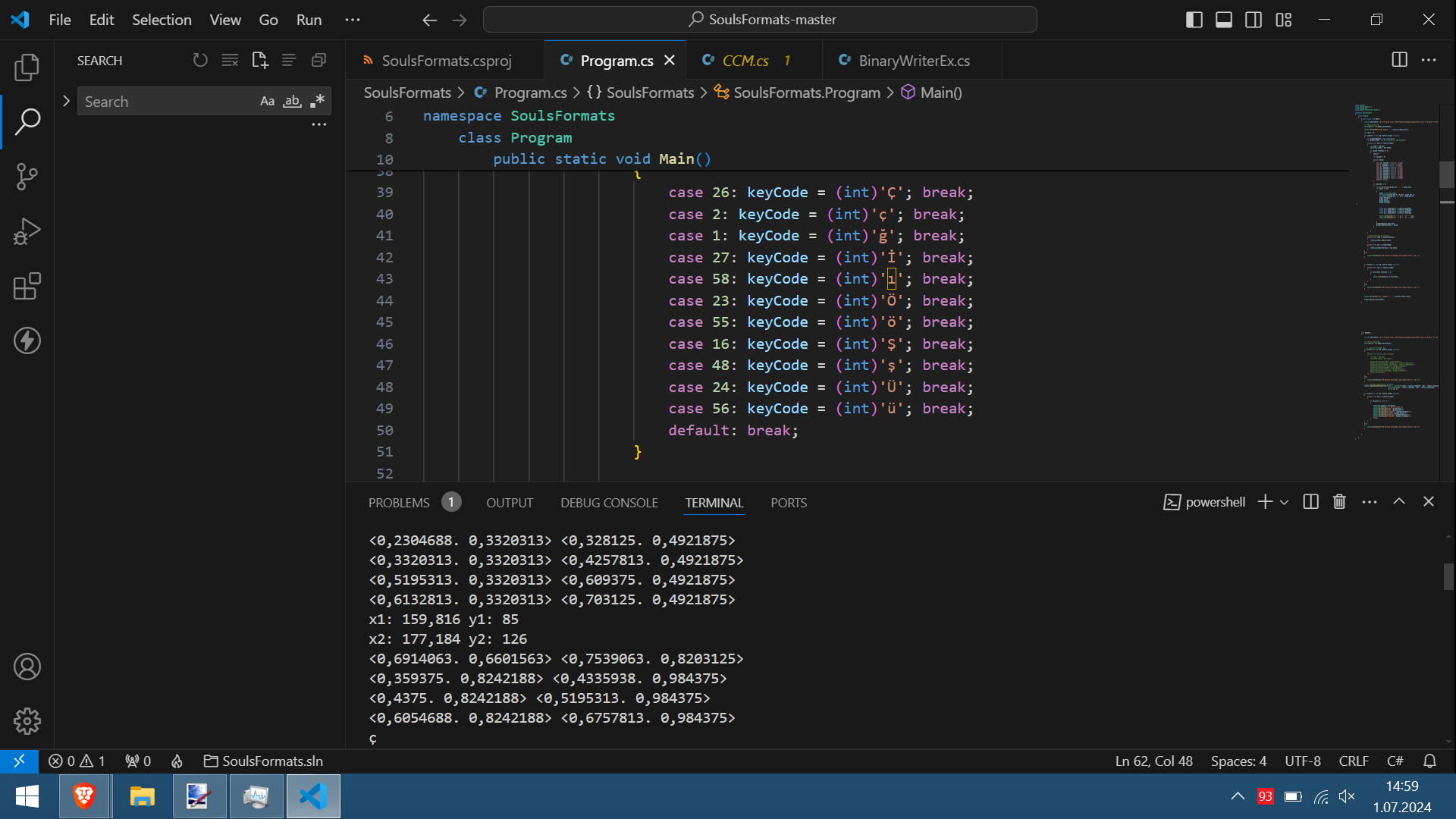Toggle the primary side bar
The height and width of the screenshot is (819, 1456).
tap(1194, 20)
